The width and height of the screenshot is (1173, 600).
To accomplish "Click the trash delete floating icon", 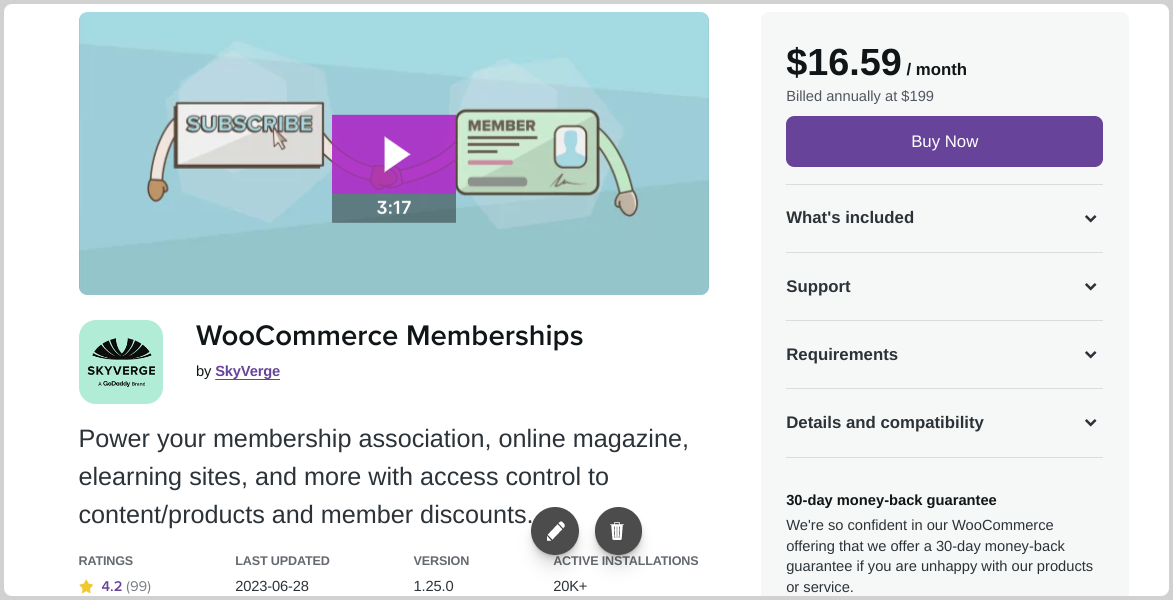I will point(618,531).
